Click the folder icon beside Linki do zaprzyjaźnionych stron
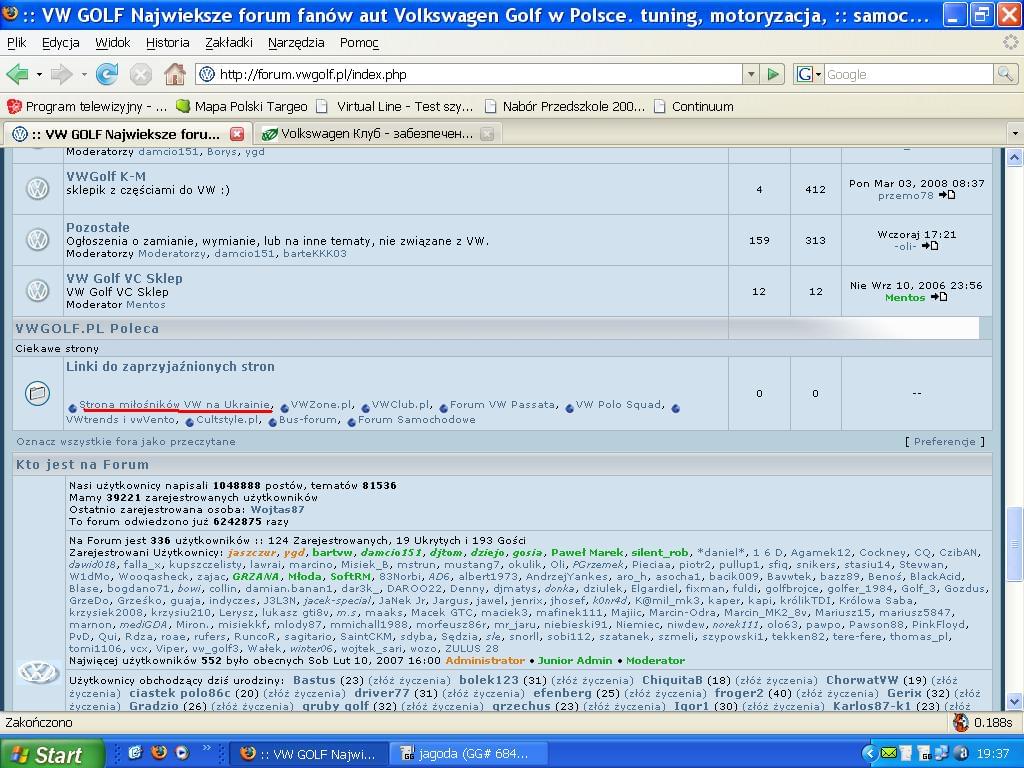 click(x=37, y=393)
